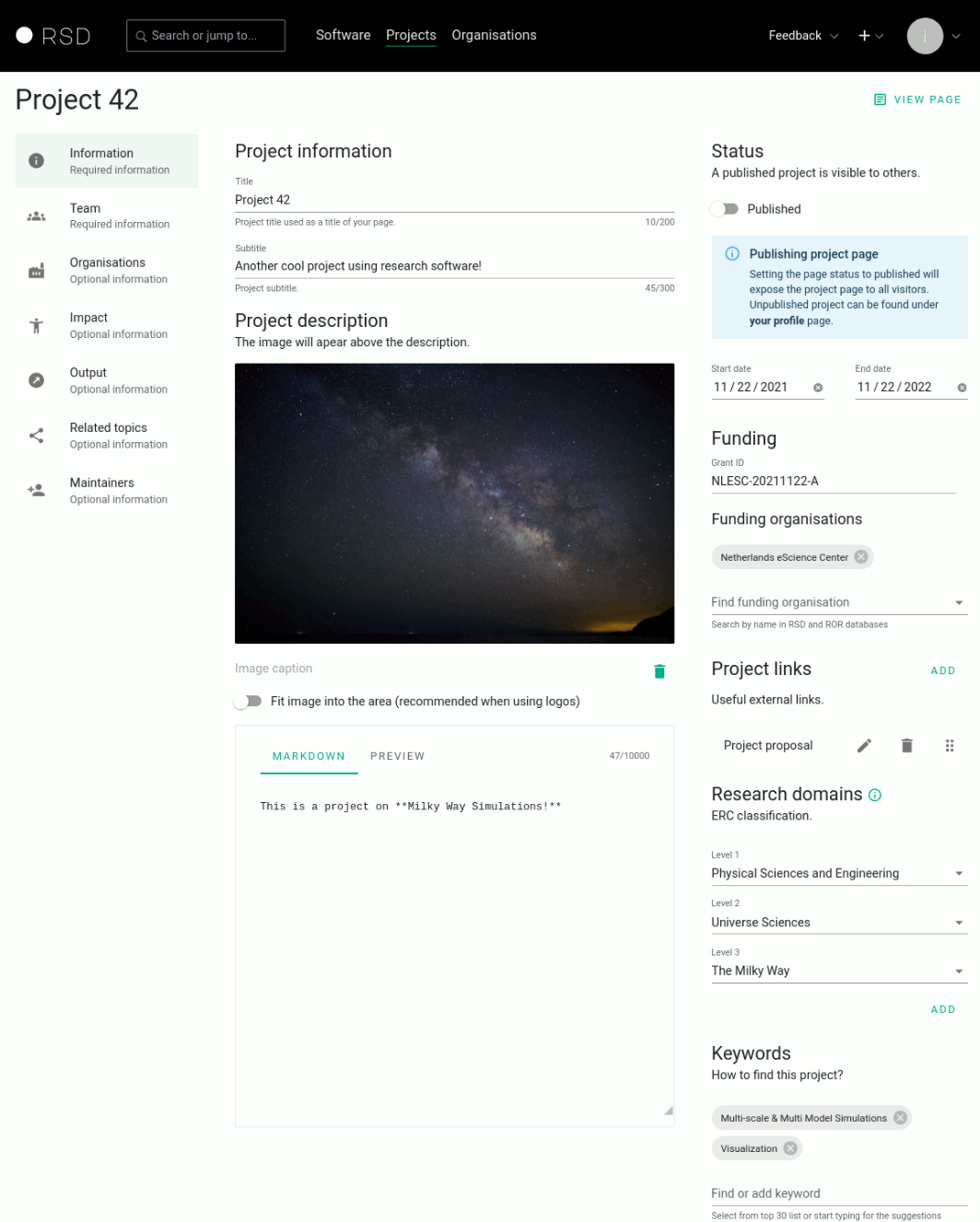Remove Netherlands eScience Center funding chip
Screen dimensions: 980x1222
860,557
